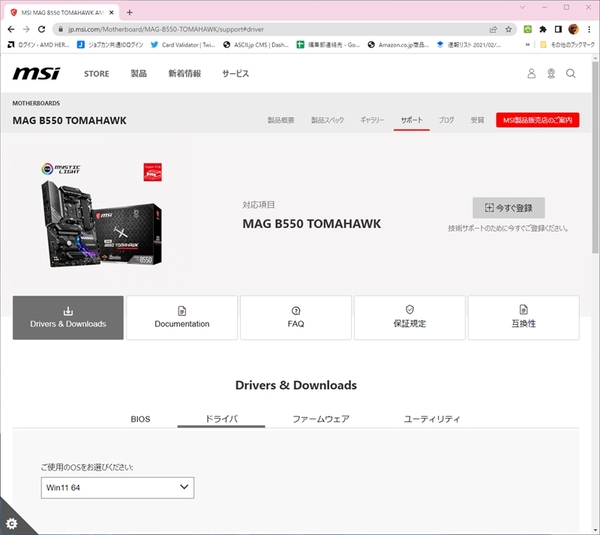Open the Documentation section tile
600x535 pixels.
182,317
